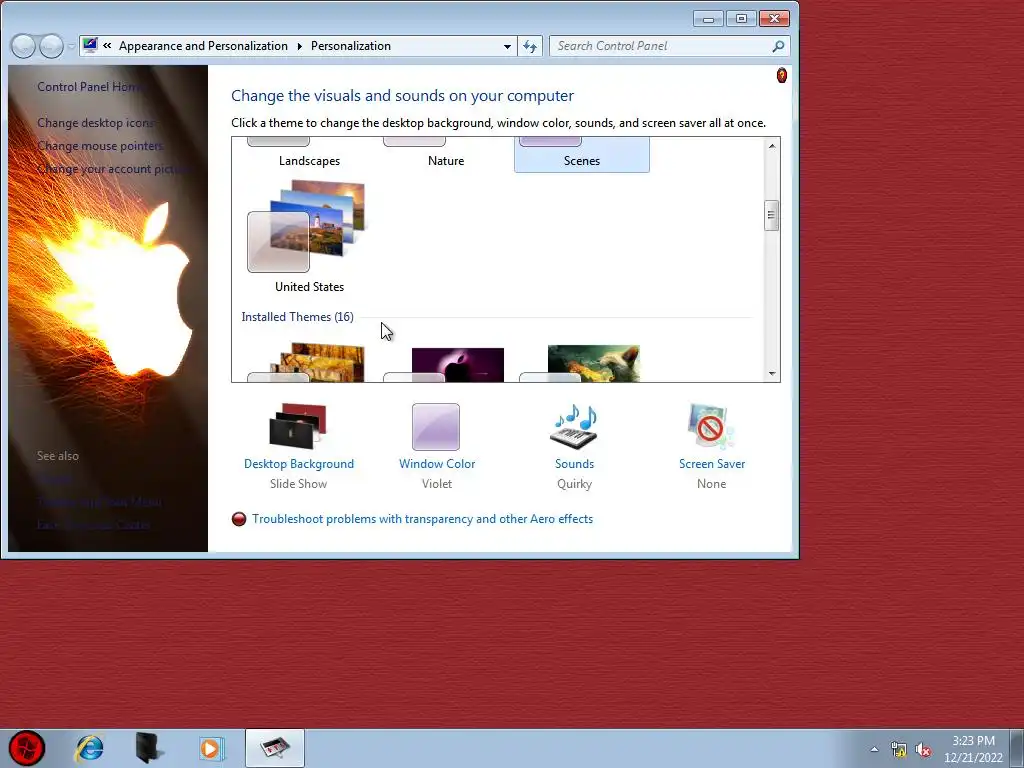Open the help icon in the Personalization window
The width and height of the screenshot is (1024, 768).
pos(781,75)
